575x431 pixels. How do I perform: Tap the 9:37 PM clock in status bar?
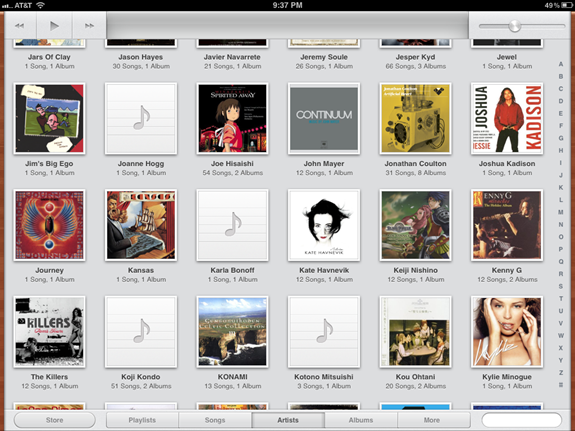pyautogui.click(x=288, y=5)
